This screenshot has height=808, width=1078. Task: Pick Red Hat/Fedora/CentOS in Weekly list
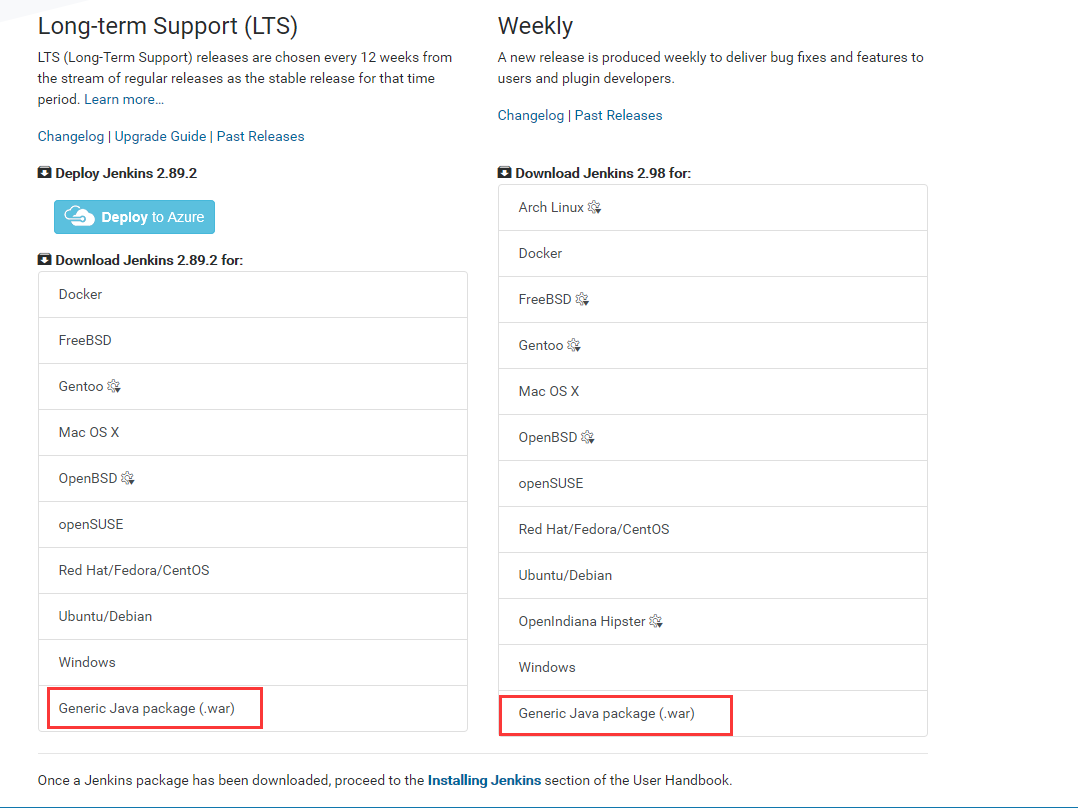(x=594, y=530)
